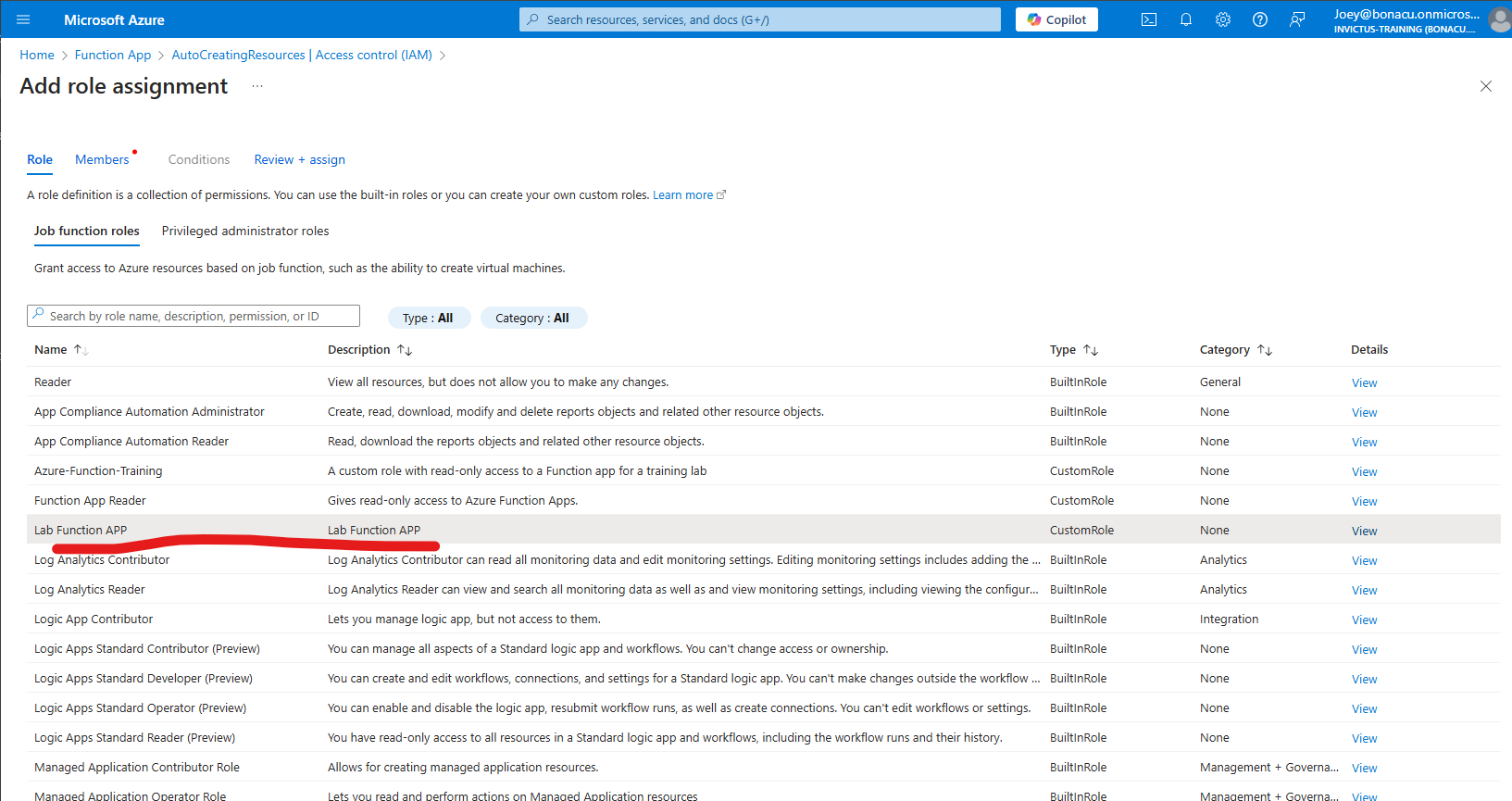Open the Category : All filter
The width and height of the screenshot is (1512, 801).
point(533,318)
